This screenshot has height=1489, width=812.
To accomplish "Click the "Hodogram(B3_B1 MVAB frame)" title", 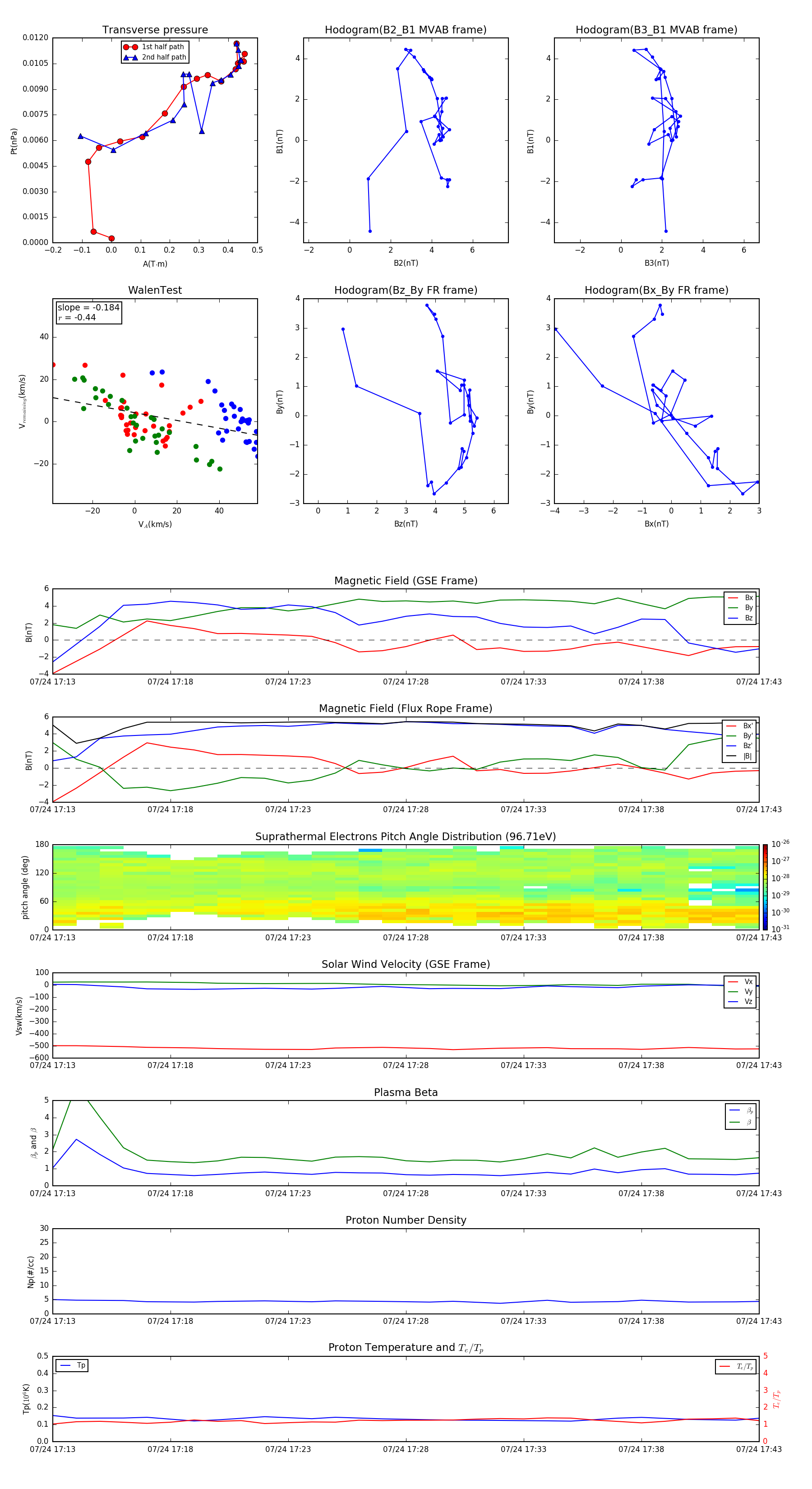I will point(656,30).
